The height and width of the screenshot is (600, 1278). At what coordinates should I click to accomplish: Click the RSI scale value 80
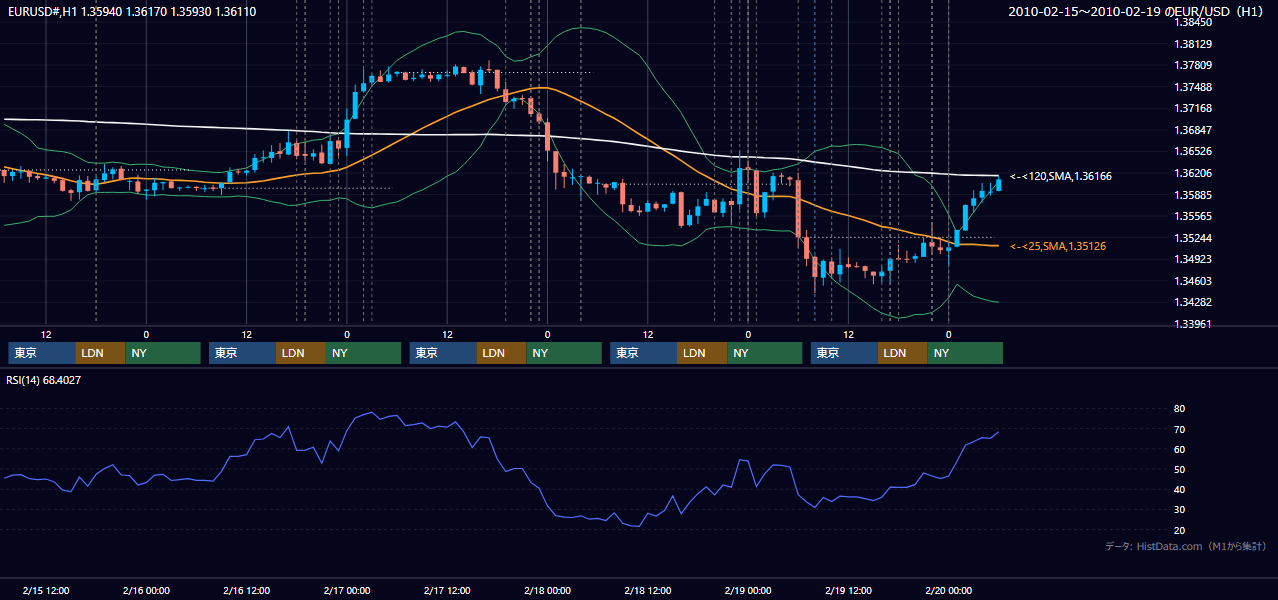point(1179,409)
